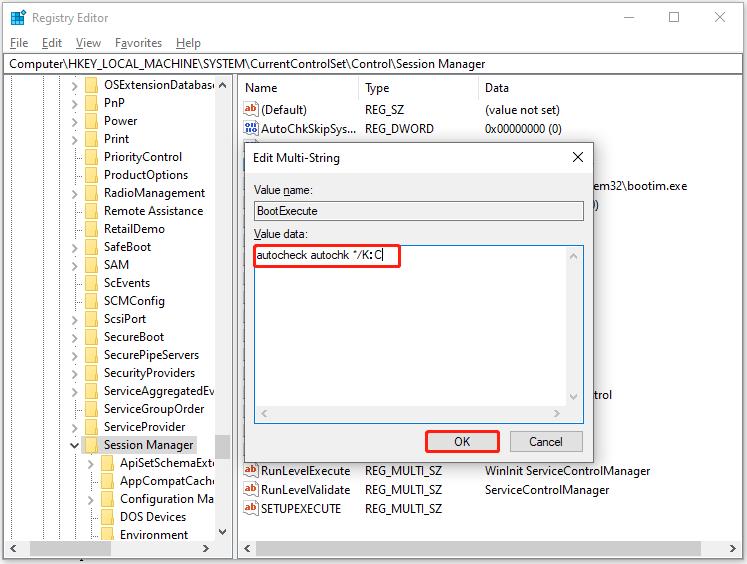Screen dimensions: 747x564
Task: Click the RadioManagement folder icon
Action: click(x=91, y=193)
